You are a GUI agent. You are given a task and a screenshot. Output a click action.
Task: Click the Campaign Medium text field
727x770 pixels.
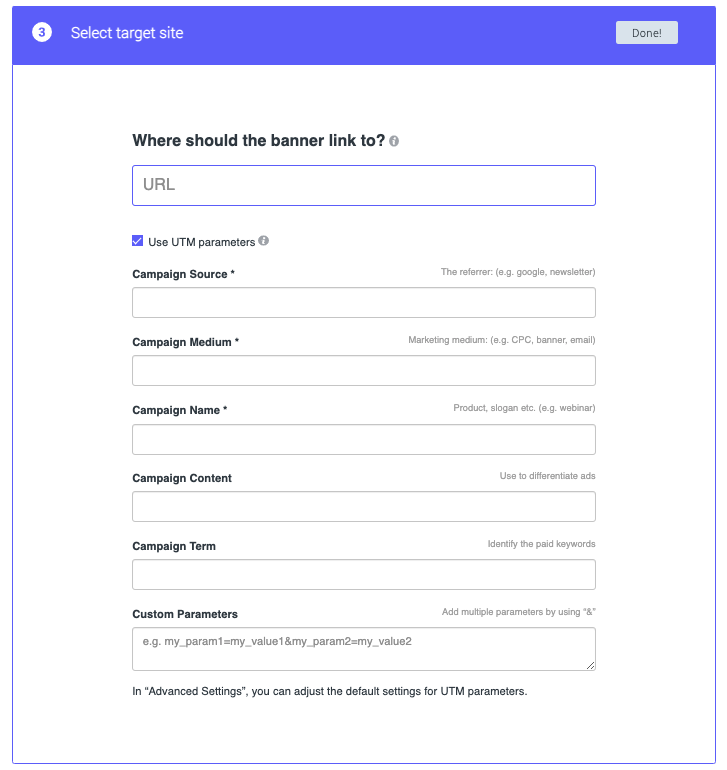(364, 371)
